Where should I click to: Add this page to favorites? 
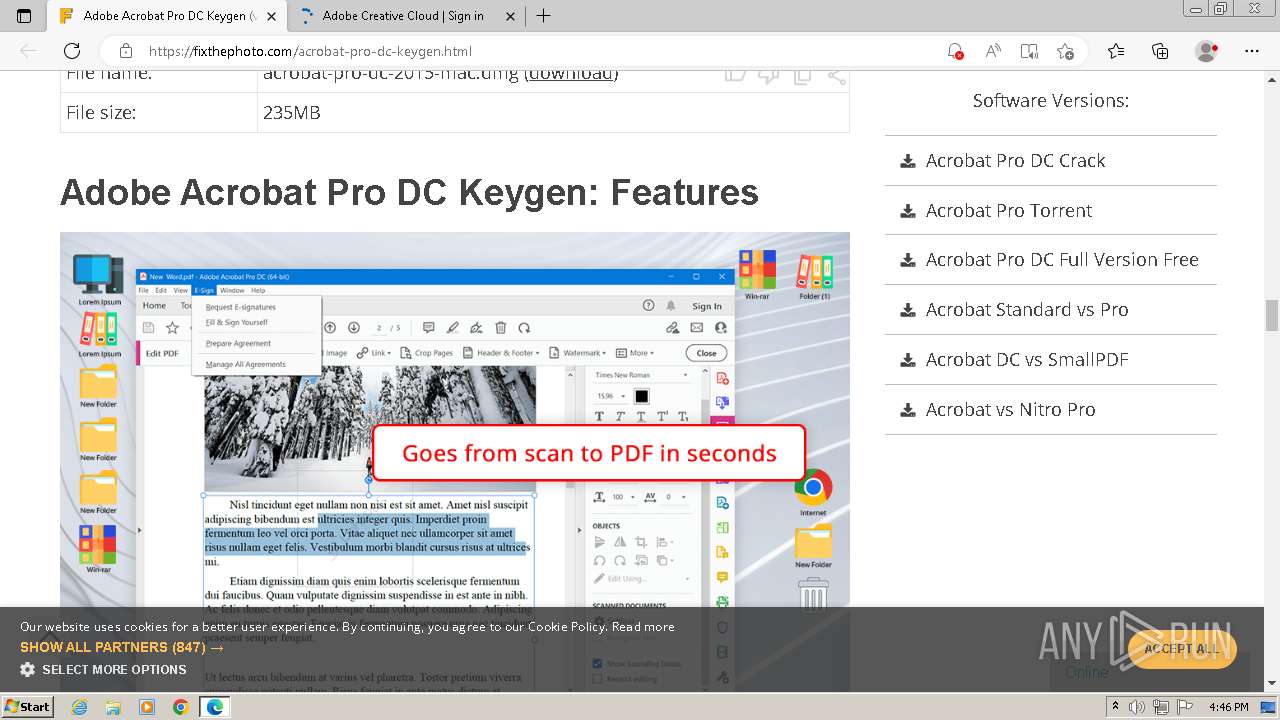[x=1066, y=51]
